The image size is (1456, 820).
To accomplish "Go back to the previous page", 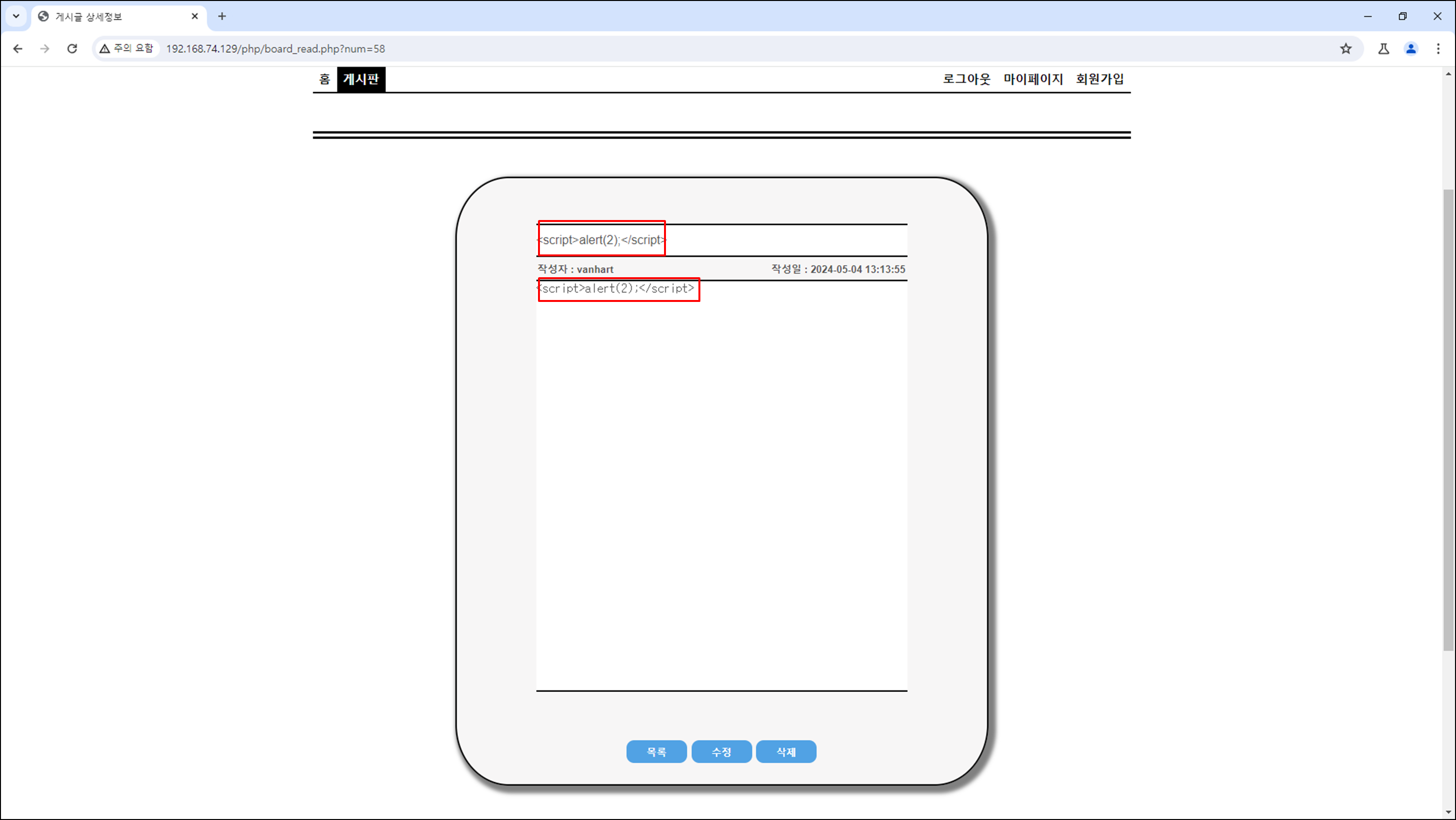I will 17,48.
